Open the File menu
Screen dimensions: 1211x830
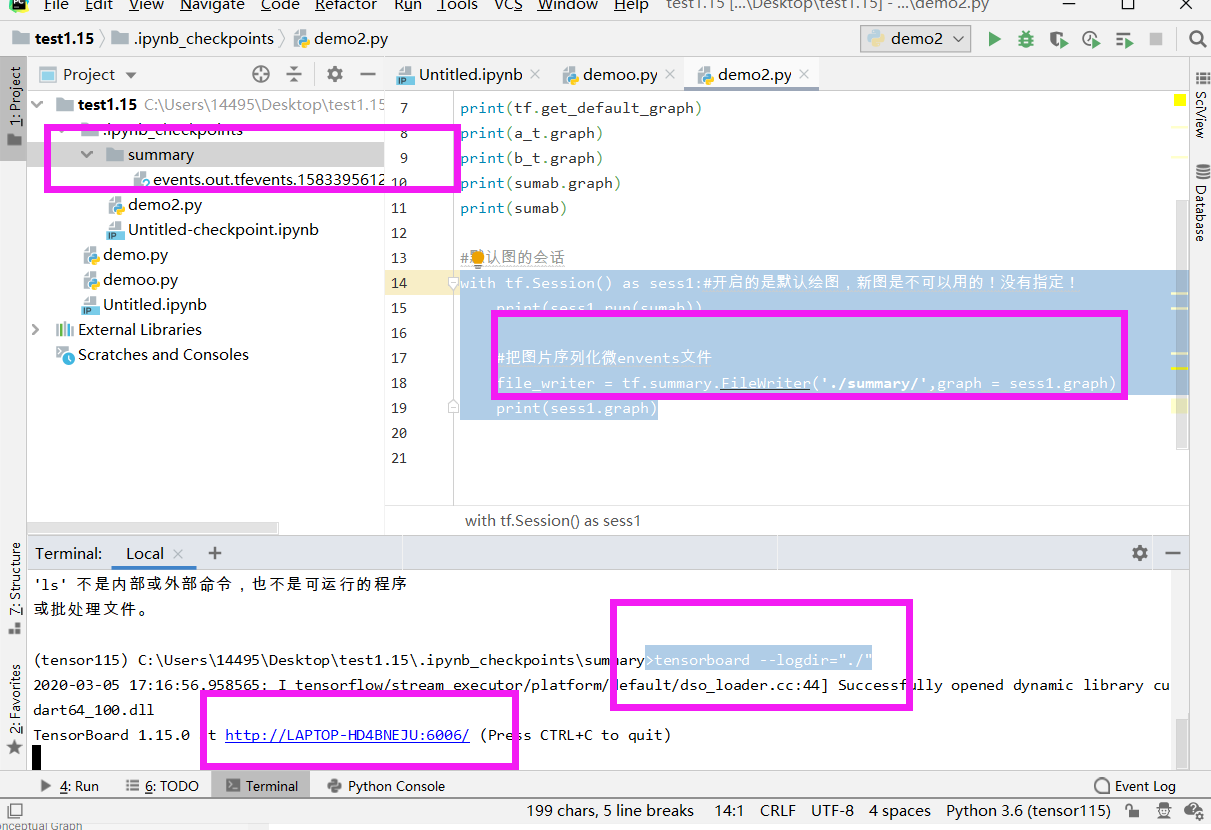coord(56,5)
